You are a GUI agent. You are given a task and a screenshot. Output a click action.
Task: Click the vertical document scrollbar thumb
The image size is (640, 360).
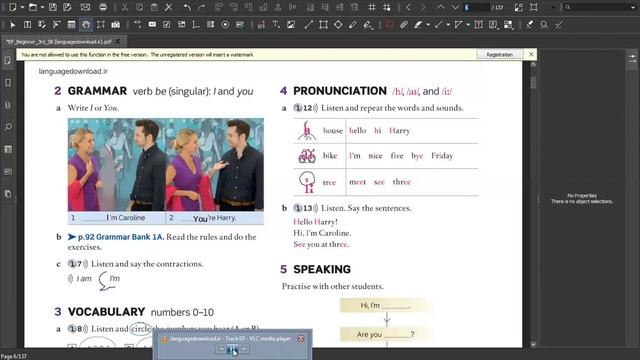533,82
